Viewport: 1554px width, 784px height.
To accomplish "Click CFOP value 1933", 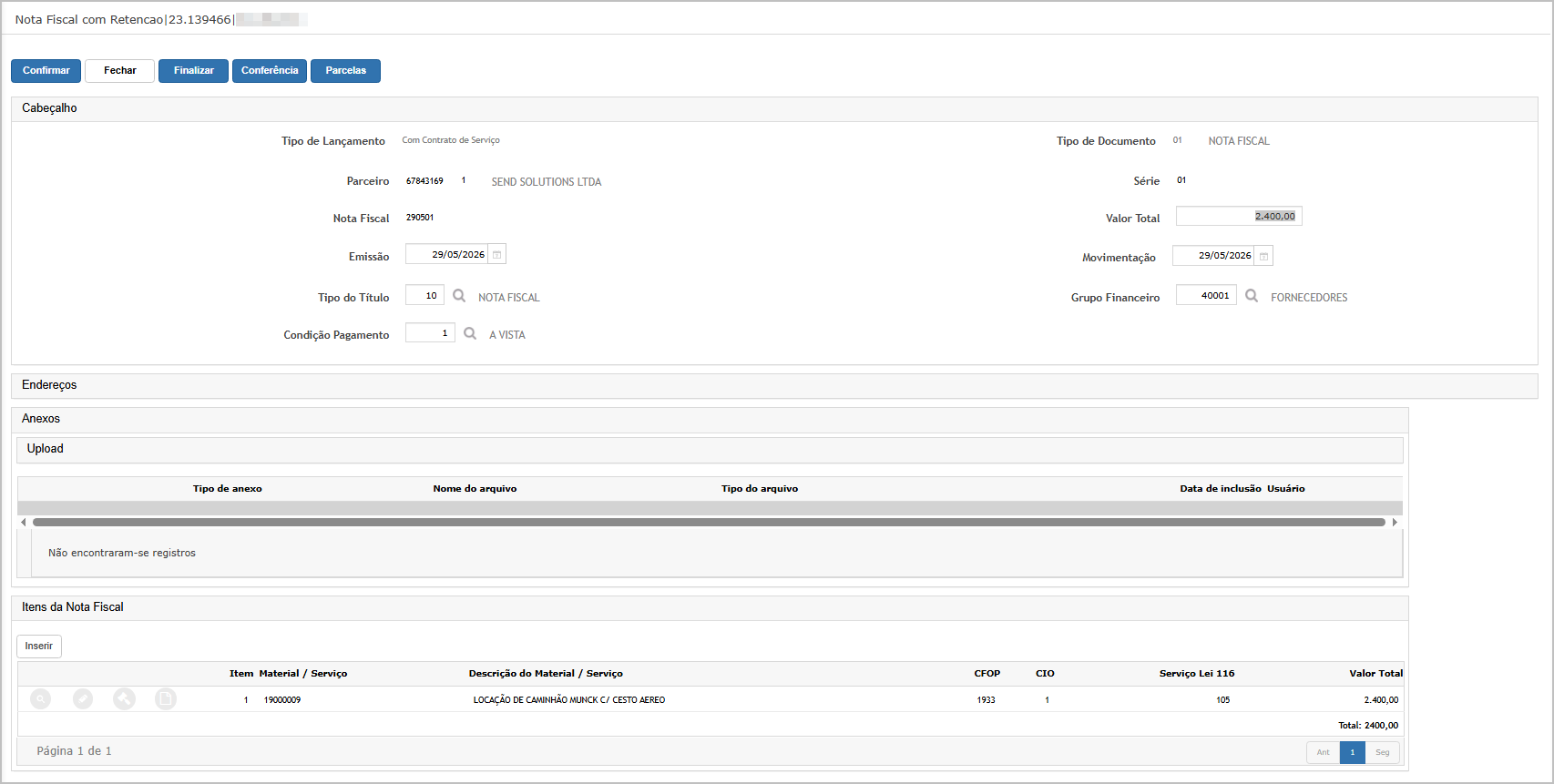I will [x=987, y=700].
